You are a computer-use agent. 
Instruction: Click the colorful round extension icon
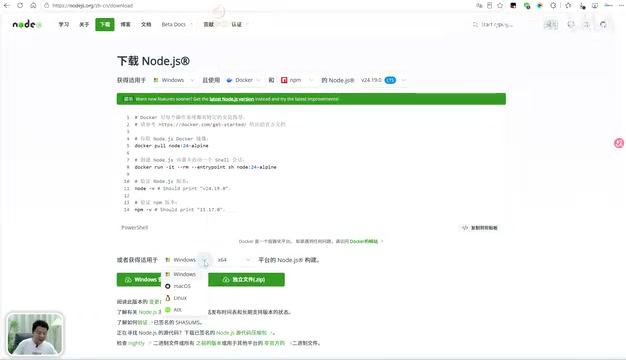(x=540, y=6)
